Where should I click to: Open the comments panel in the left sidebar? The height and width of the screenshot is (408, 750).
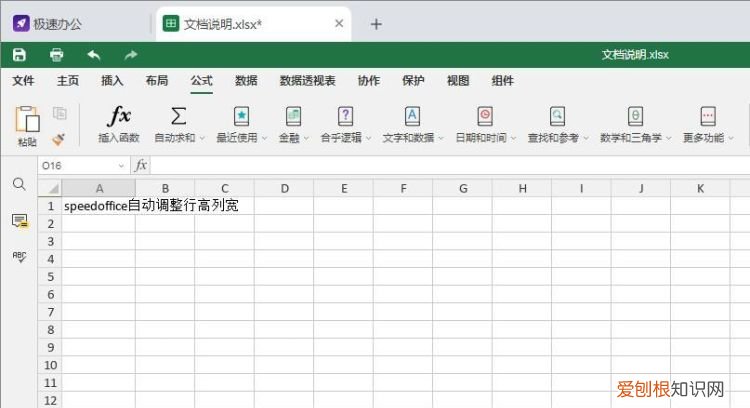click(x=20, y=221)
